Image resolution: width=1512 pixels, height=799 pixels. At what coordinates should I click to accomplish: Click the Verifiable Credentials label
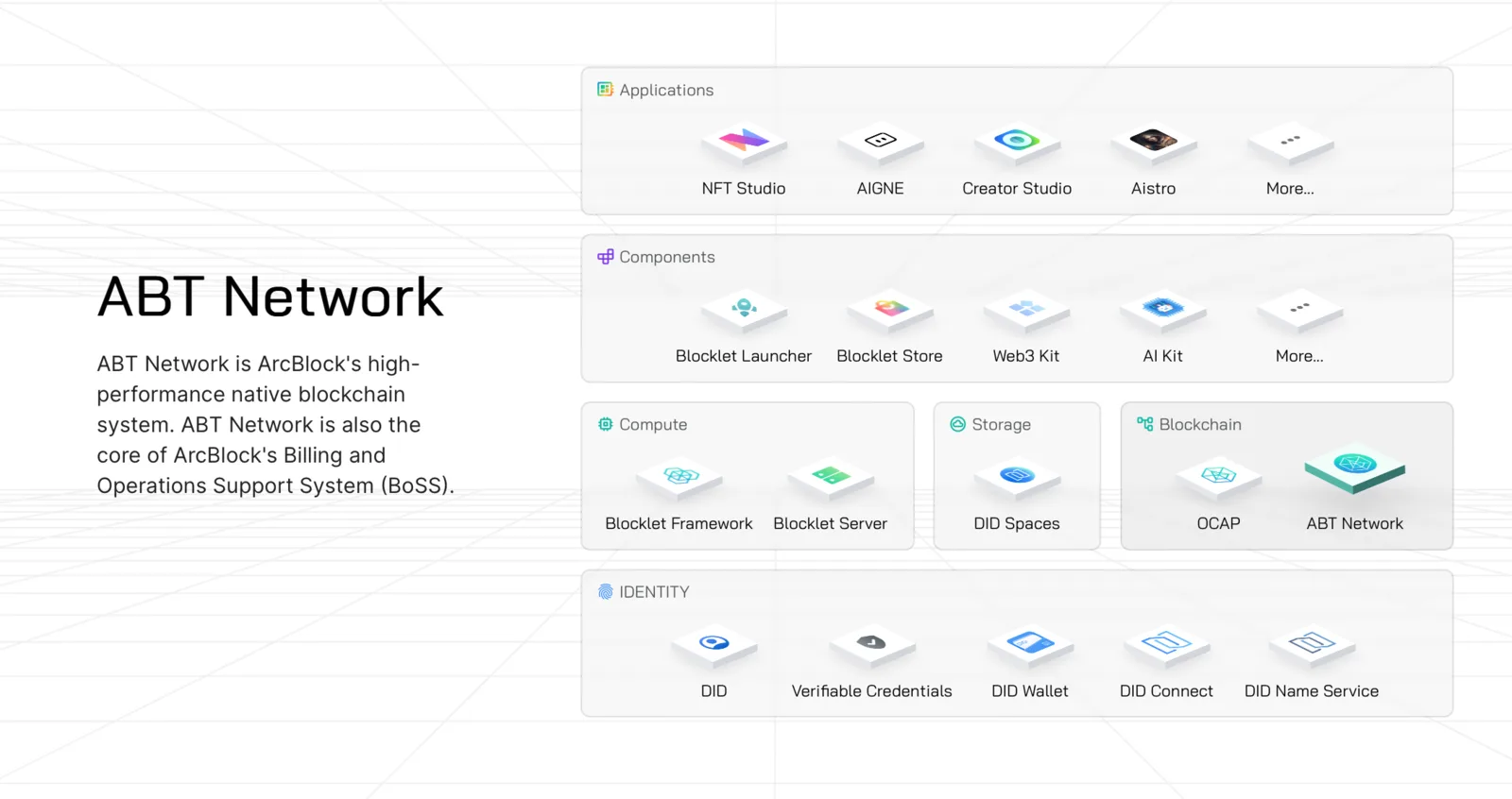872,691
